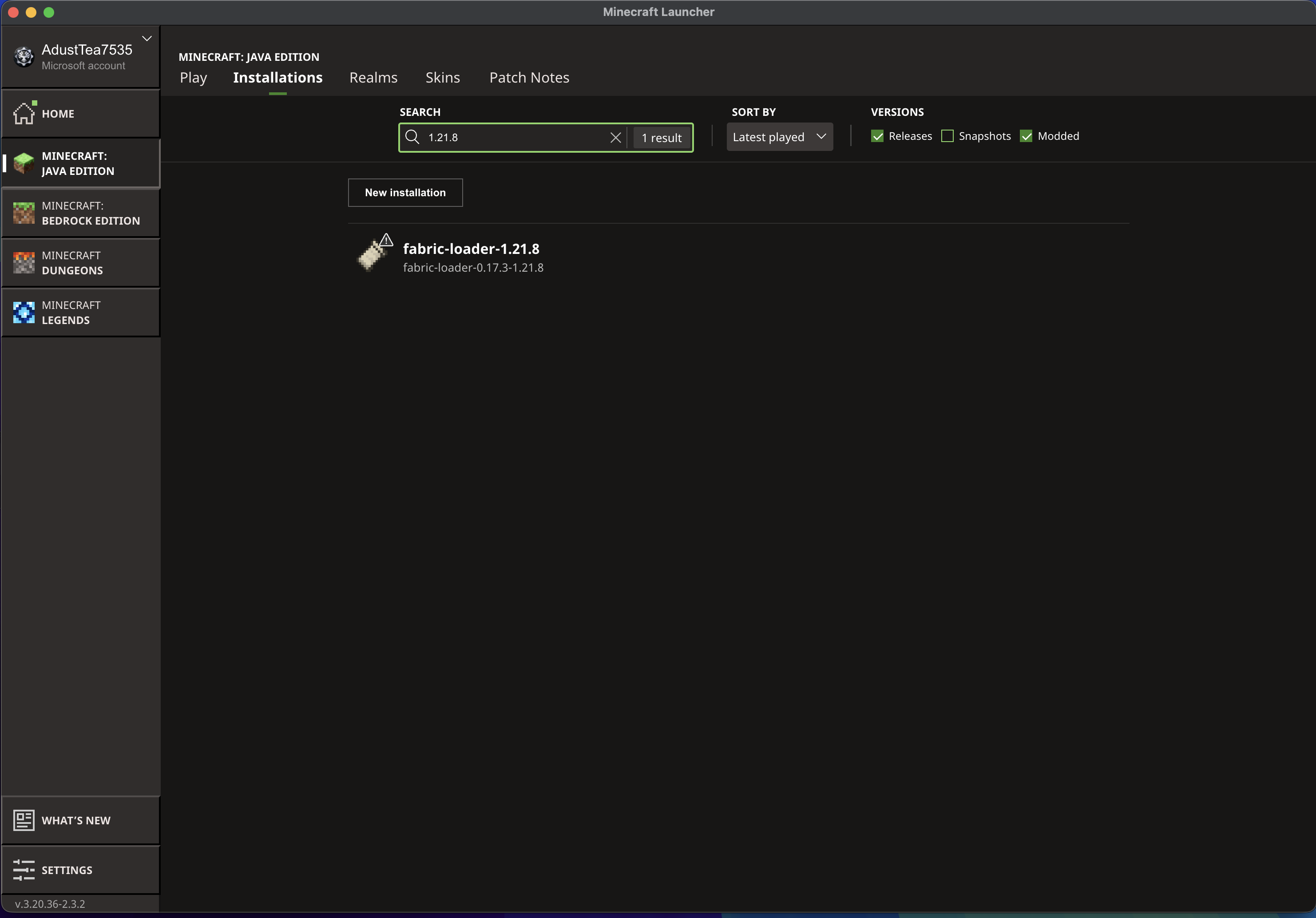Open the Patch Notes tab
Image resolution: width=1316 pixels, height=918 pixels.
[x=528, y=77]
